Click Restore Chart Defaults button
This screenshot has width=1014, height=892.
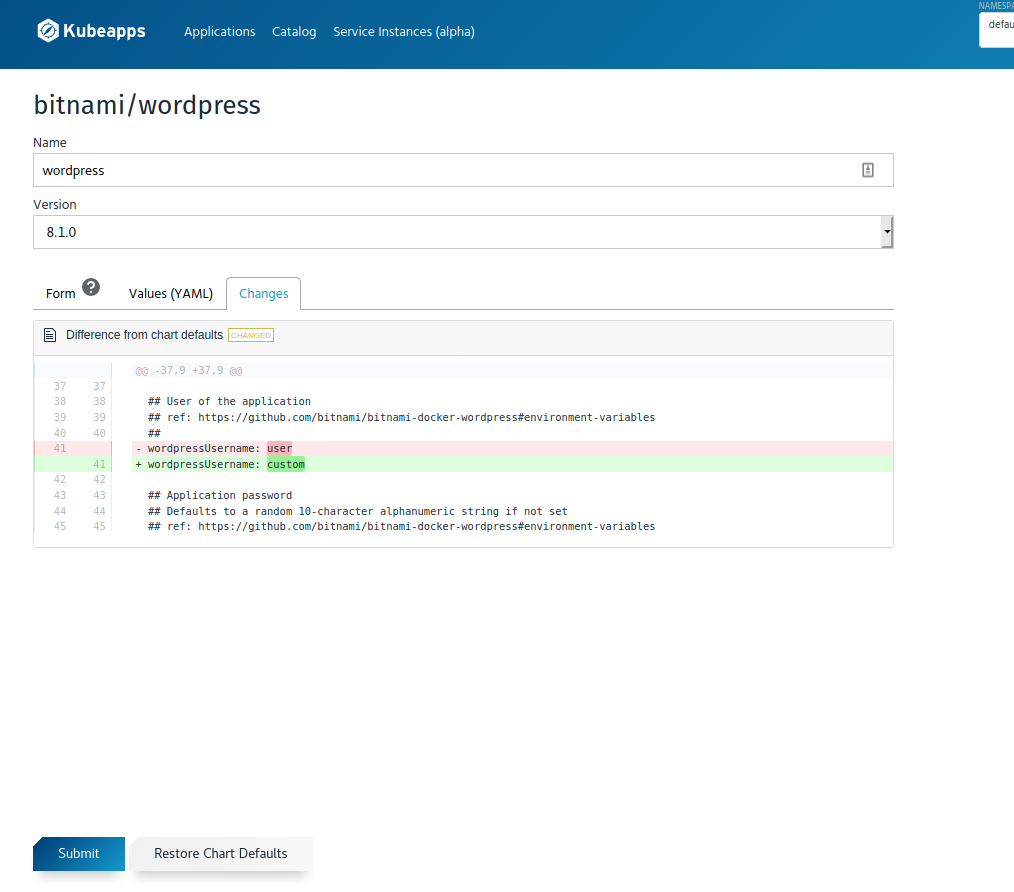[221, 854]
